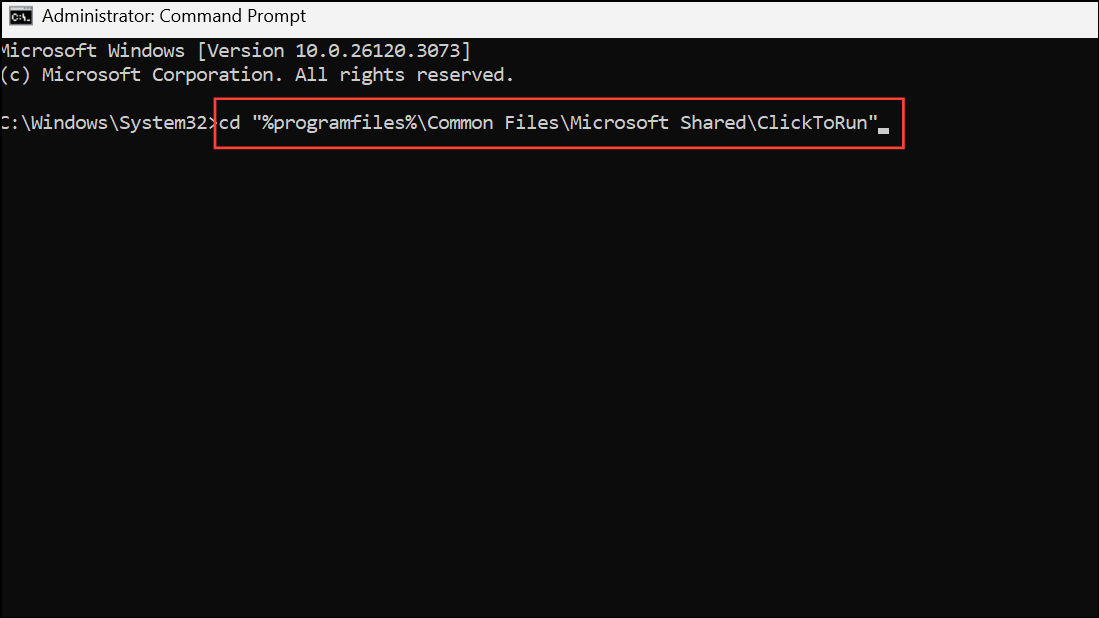
Task: Click the 'Administrator: Command Prompt' window title
Action: click(x=174, y=16)
